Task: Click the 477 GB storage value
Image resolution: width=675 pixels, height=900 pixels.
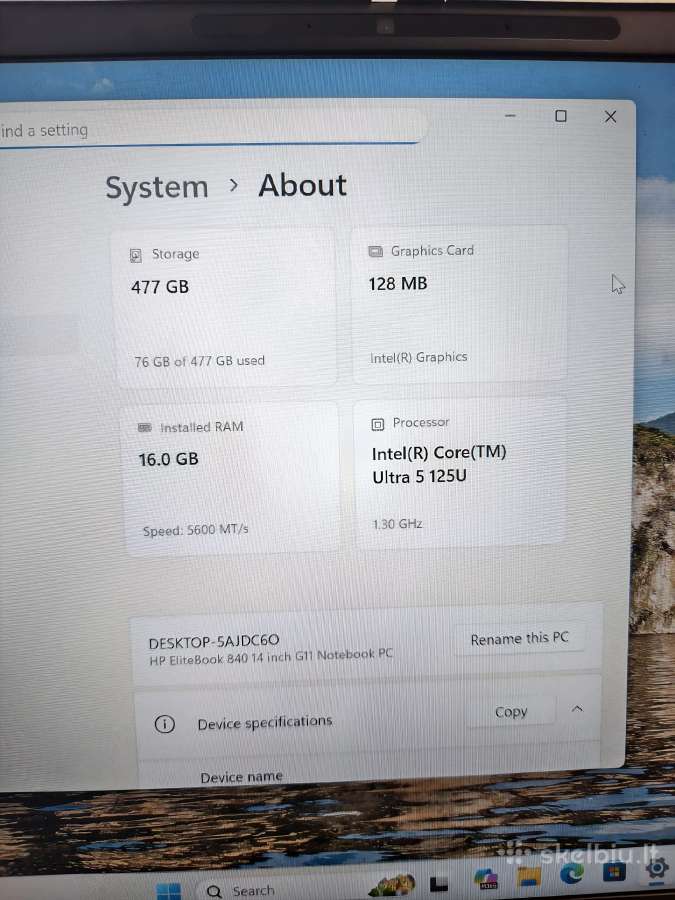Action: click(x=160, y=287)
